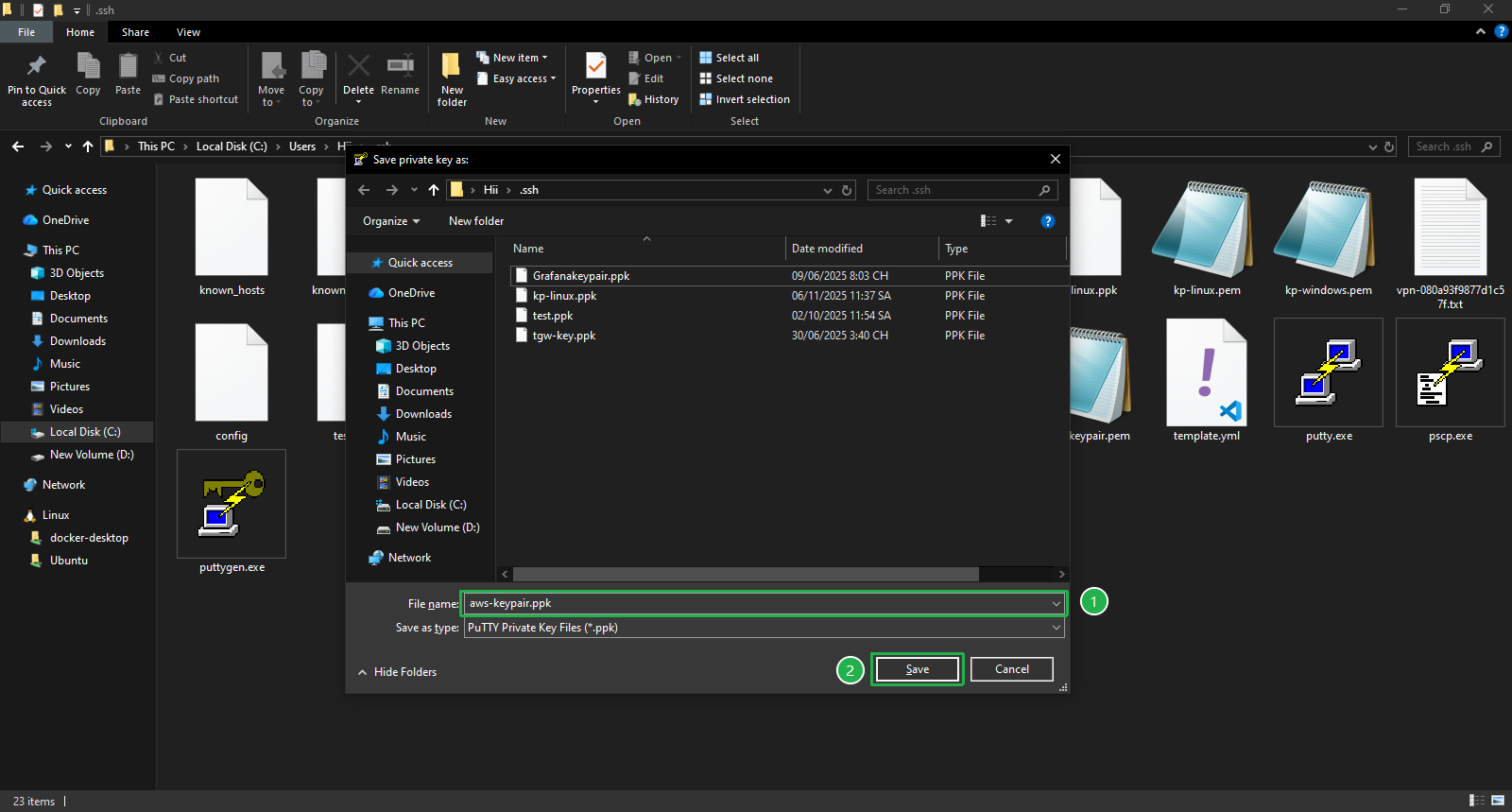Click New folder in the dialog toolbar
1512x812 pixels.
point(476,221)
